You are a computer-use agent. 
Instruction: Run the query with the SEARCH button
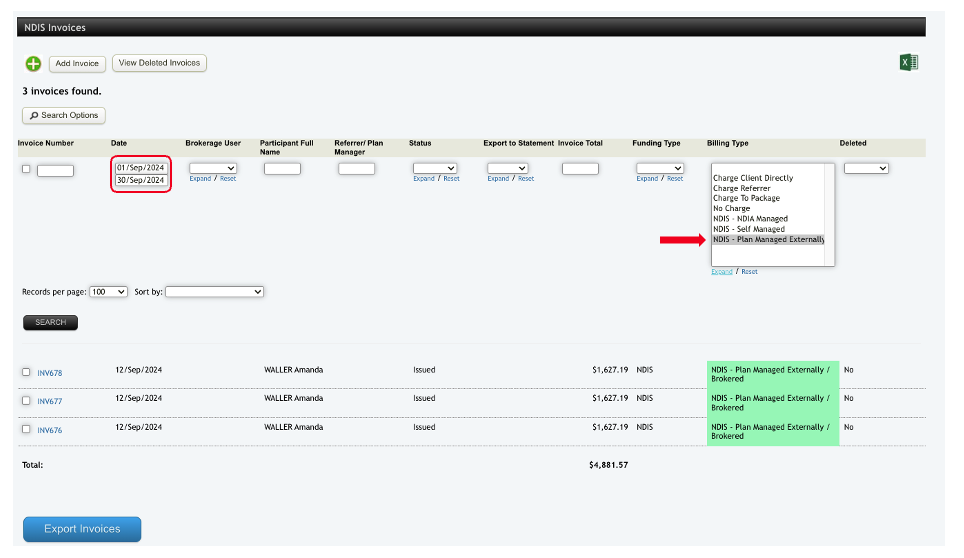click(x=50, y=322)
